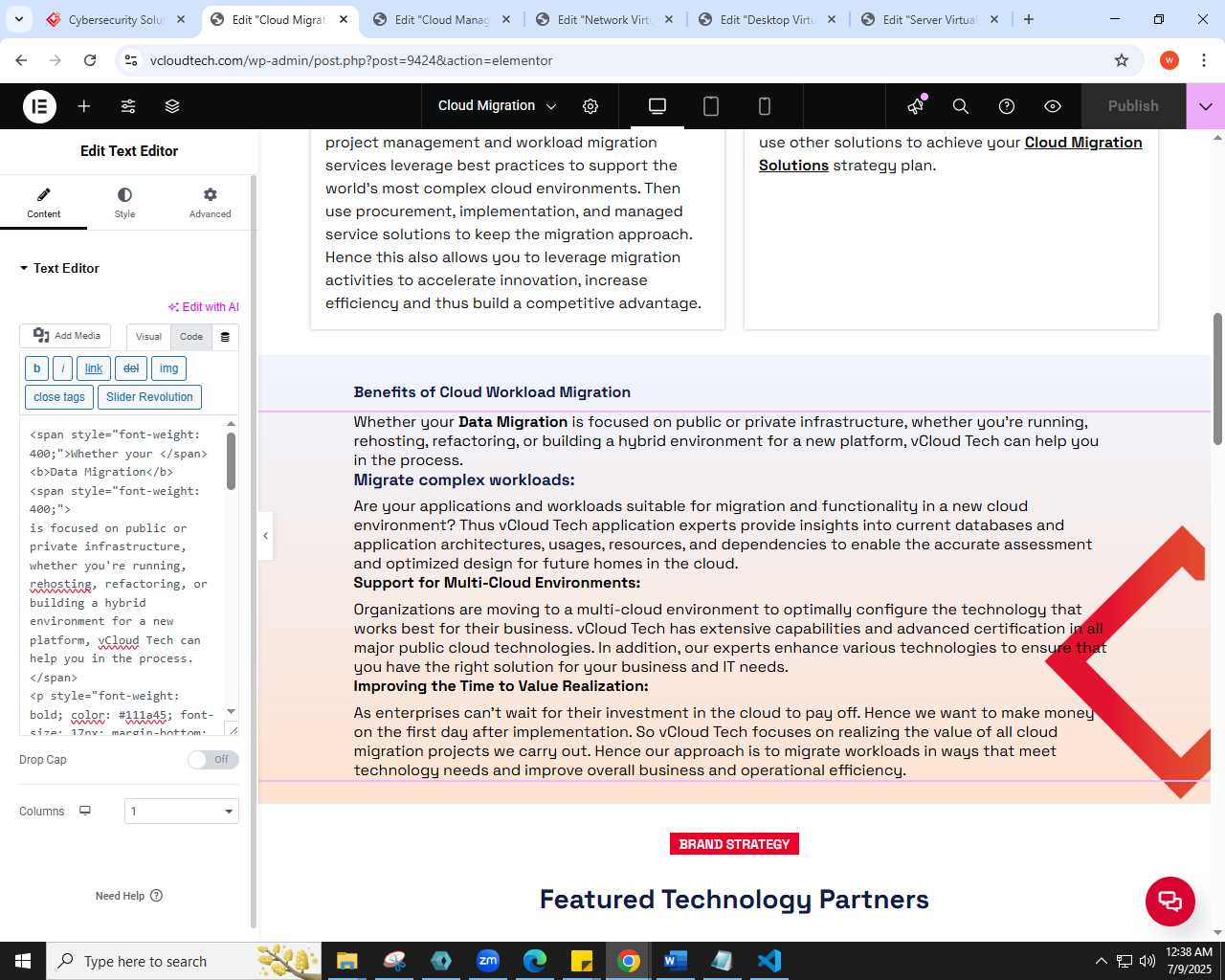Open Microsoft Word from taskbar

coord(675,961)
